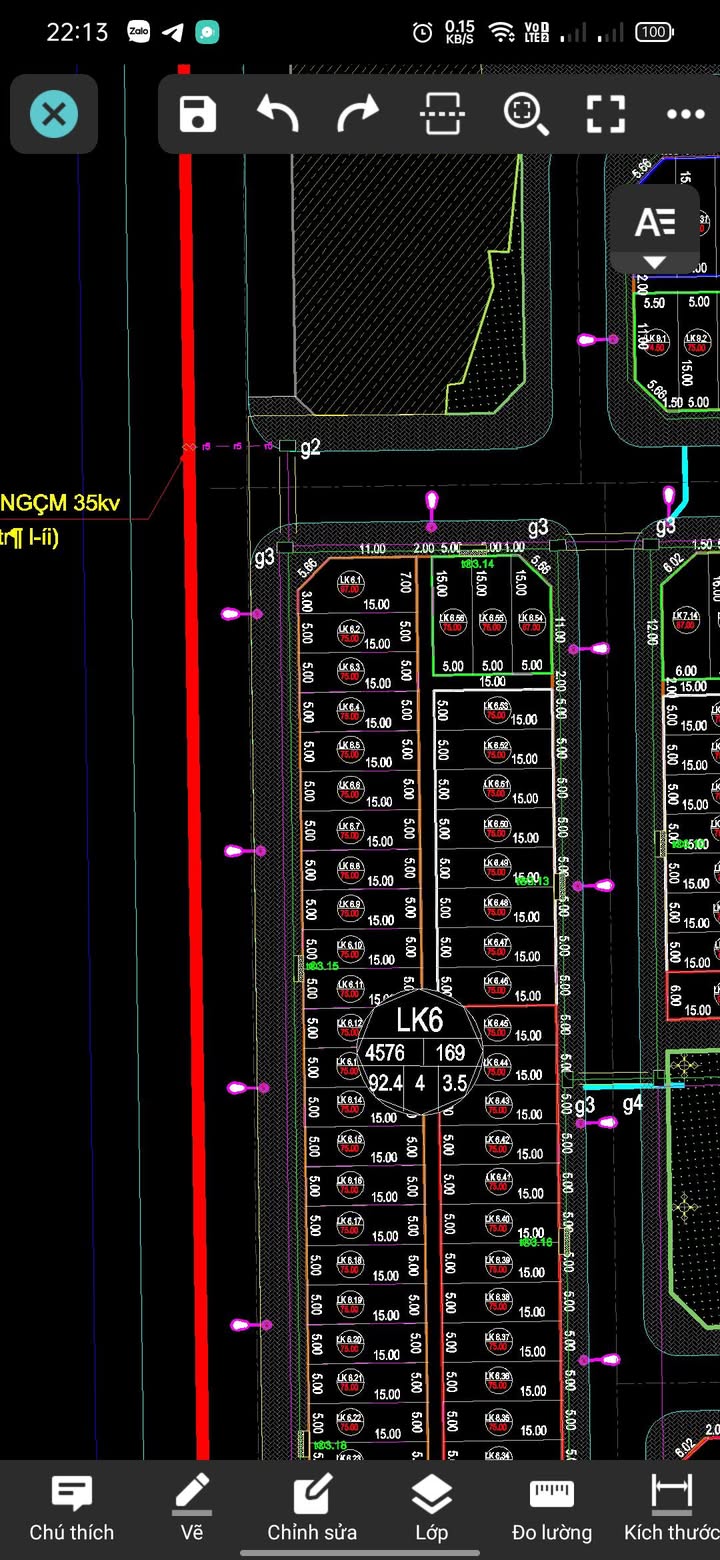Viewport: 720px width, 1560px height.
Task: Close the drawing with the X button
Action: click(x=54, y=115)
